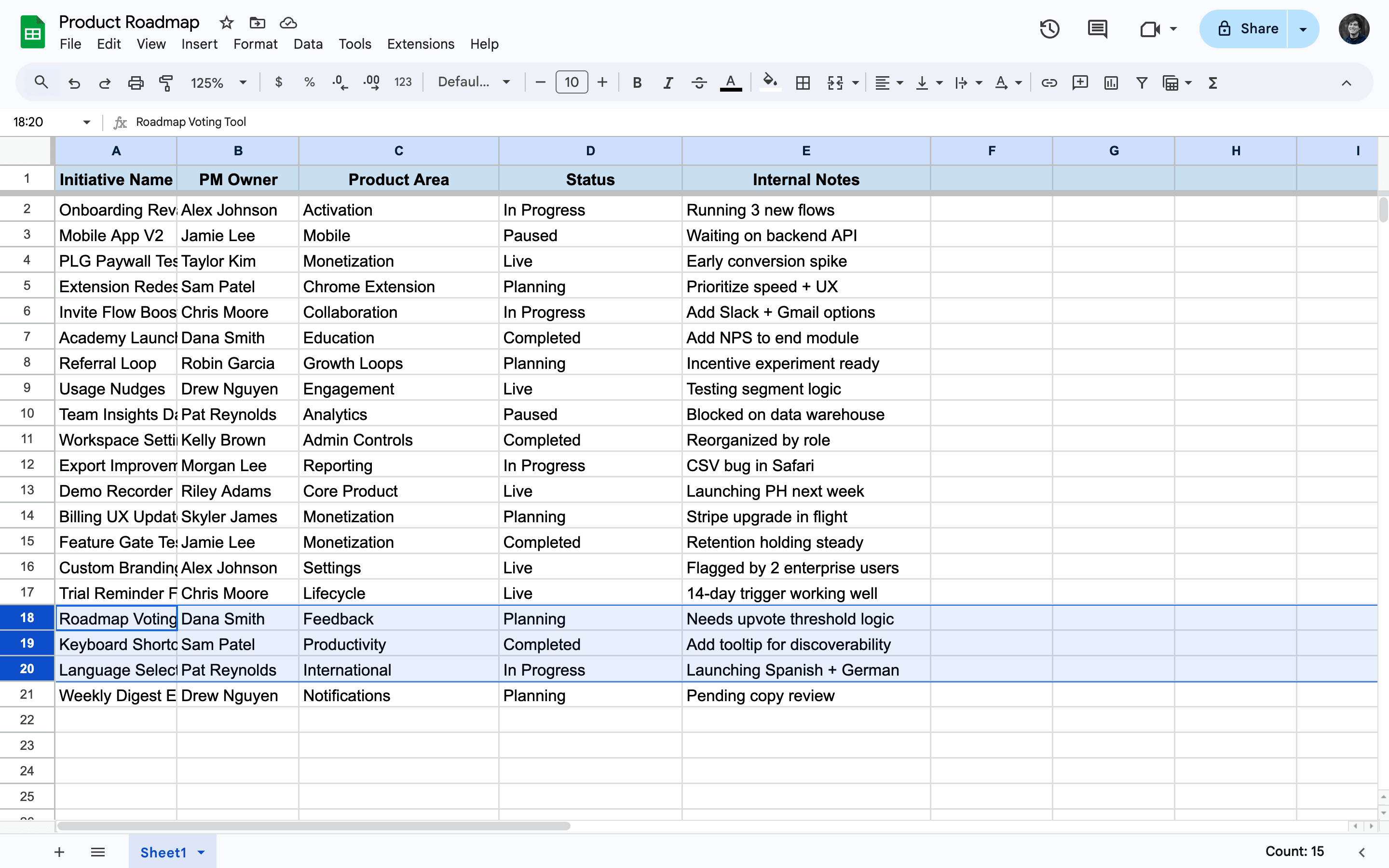Show all sheets list icon
Viewport: 1389px width, 868px height.
tap(98, 852)
